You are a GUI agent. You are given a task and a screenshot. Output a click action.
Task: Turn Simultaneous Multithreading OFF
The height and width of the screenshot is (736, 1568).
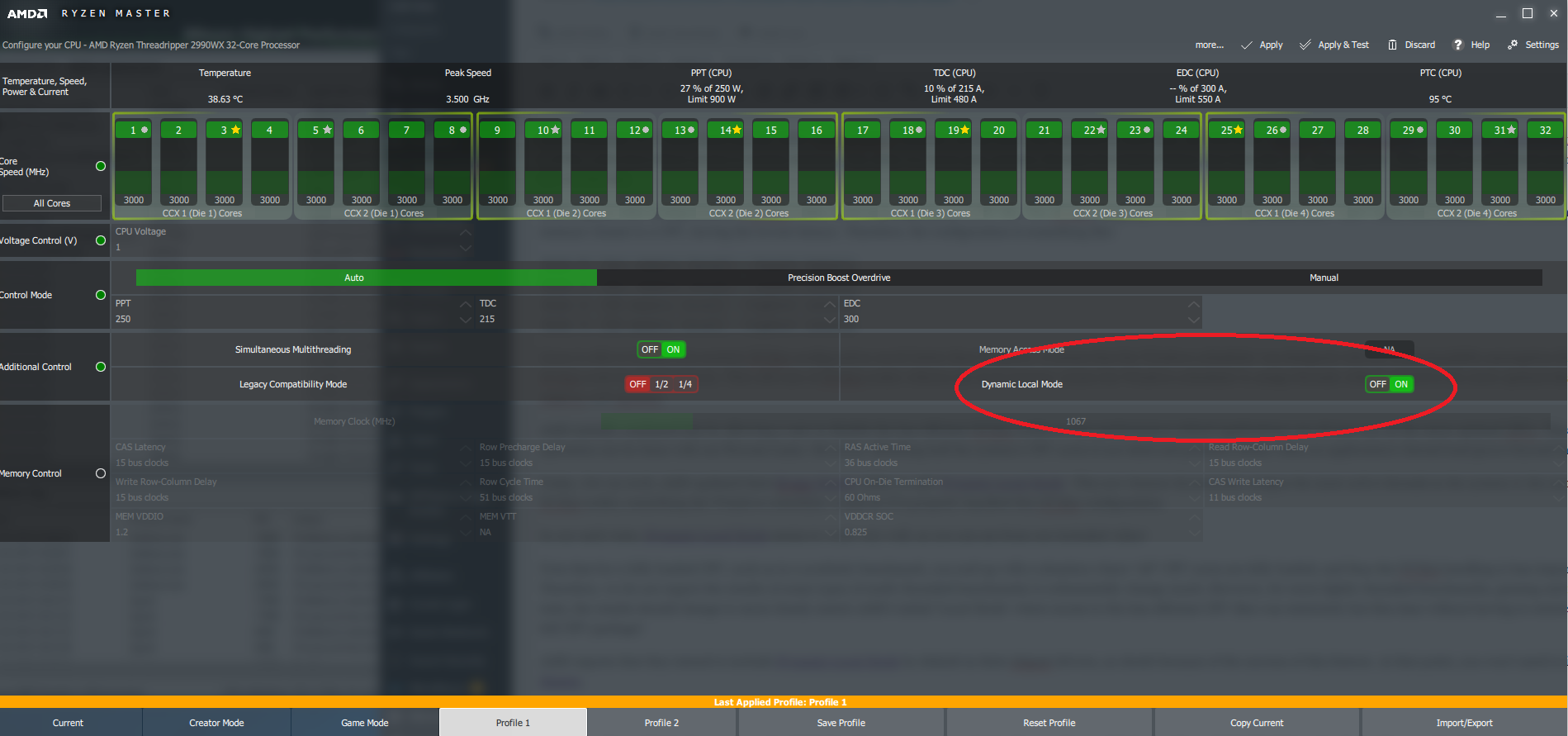coord(650,349)
